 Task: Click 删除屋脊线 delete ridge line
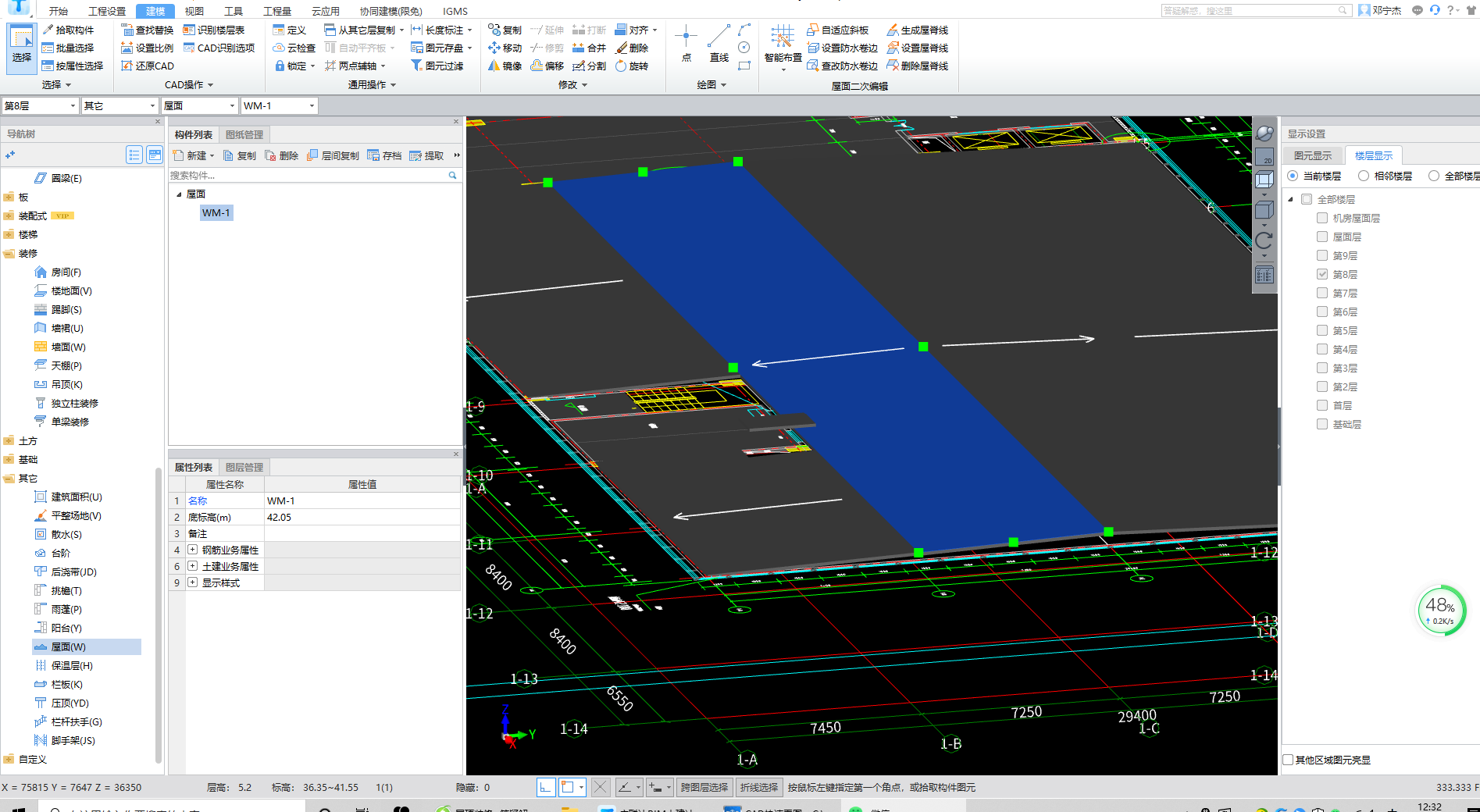(x=918, y=66)
